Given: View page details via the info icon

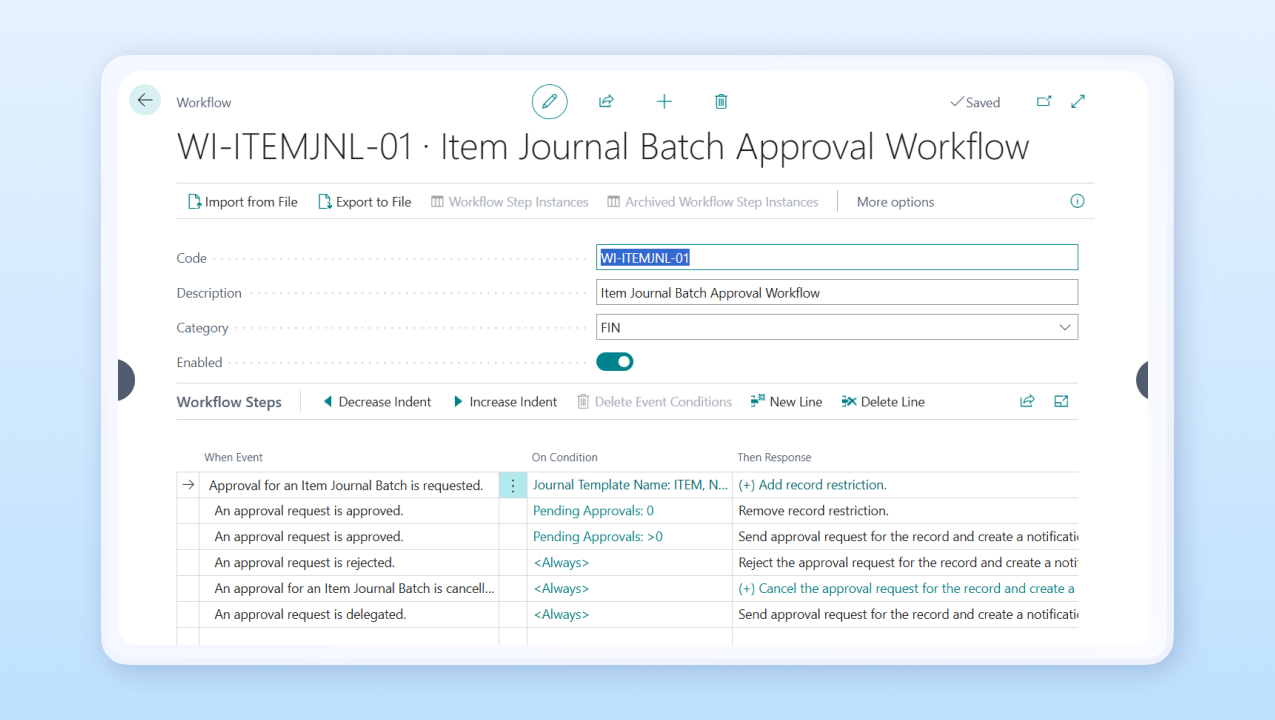Looking at the screenshot, I should (1077, 201).
